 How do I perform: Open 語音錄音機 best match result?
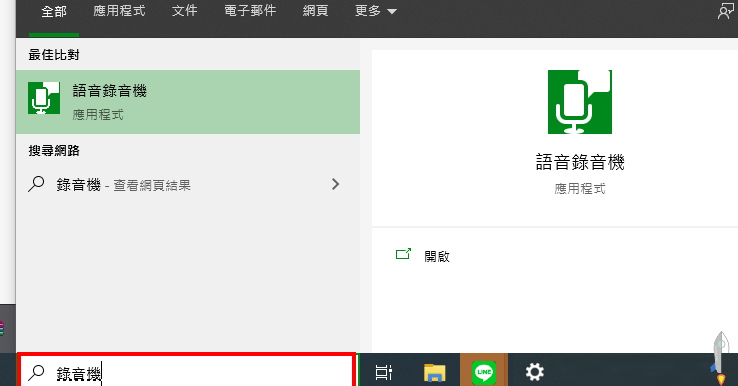188,102
